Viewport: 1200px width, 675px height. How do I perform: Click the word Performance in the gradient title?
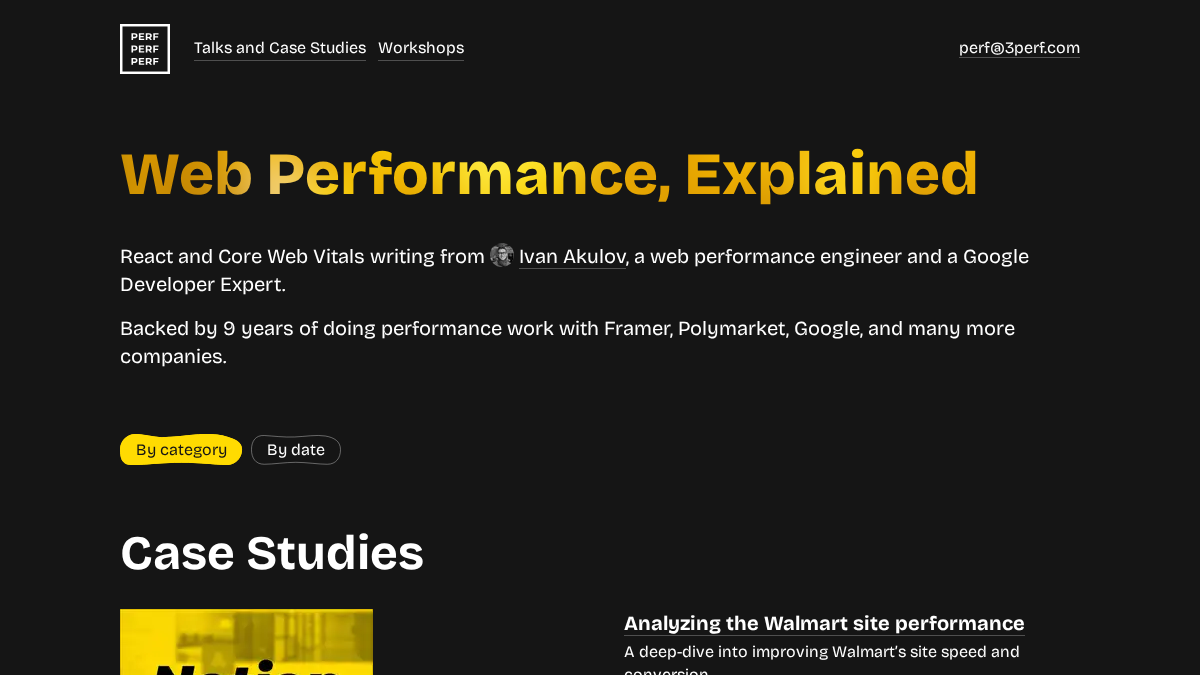(x=469, y=174)
